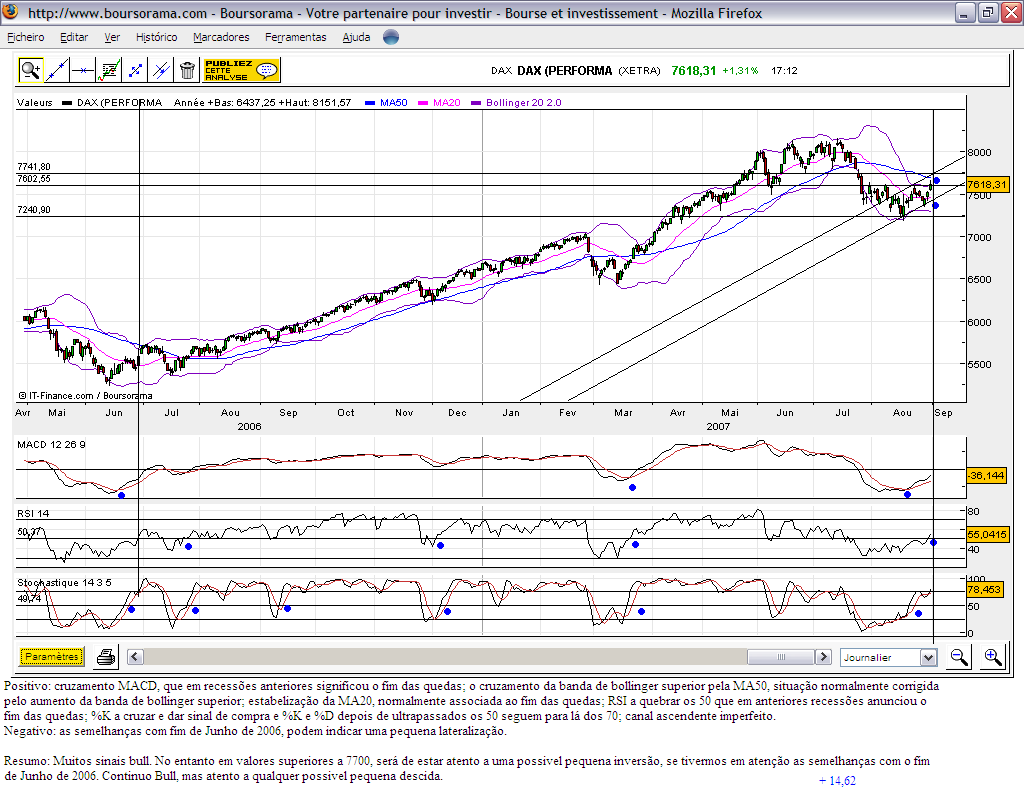Click the RSI 14 label
Image resolution: width=1024 pixels, height=800 pixels.
(x=33, y=513)
